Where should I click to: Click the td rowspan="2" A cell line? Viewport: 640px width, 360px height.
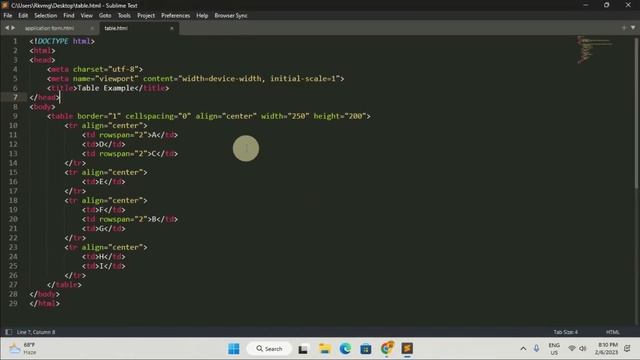[x=130, y=135]
